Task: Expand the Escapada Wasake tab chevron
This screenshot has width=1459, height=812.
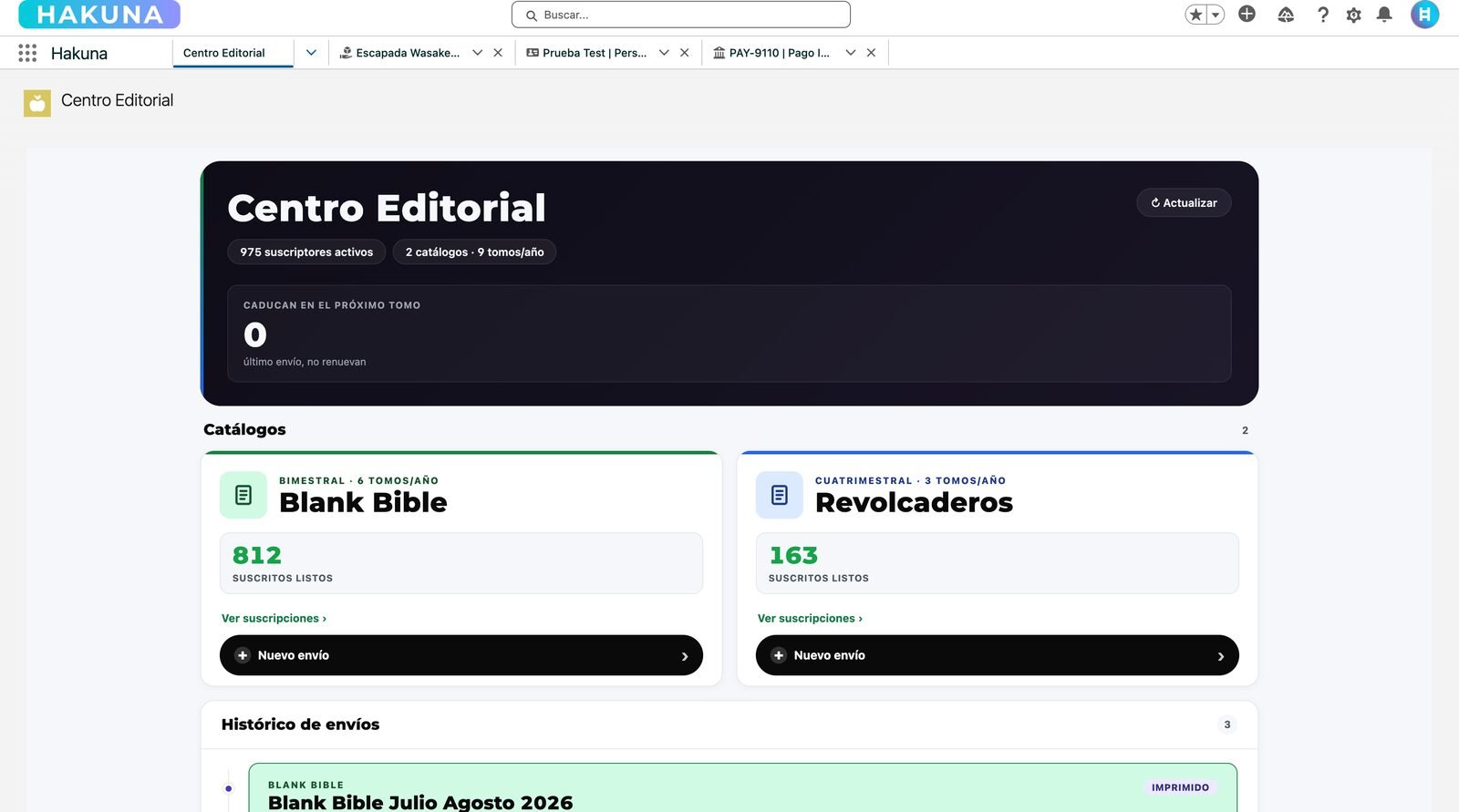Action: (477, 53)
